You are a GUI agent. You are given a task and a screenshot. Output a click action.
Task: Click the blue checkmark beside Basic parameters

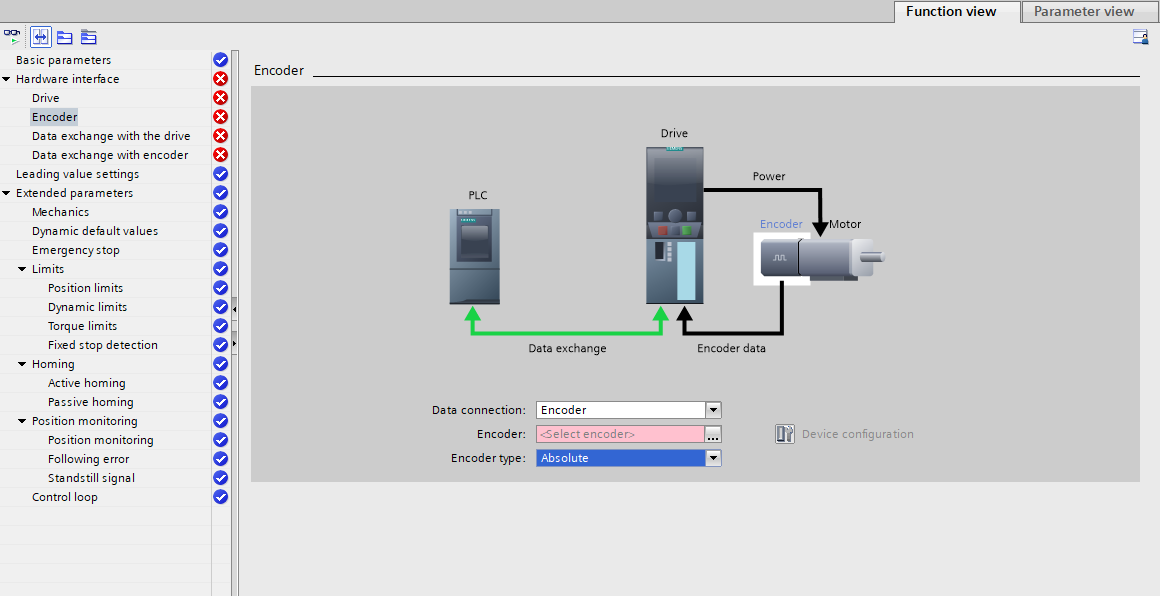(221, 60)
